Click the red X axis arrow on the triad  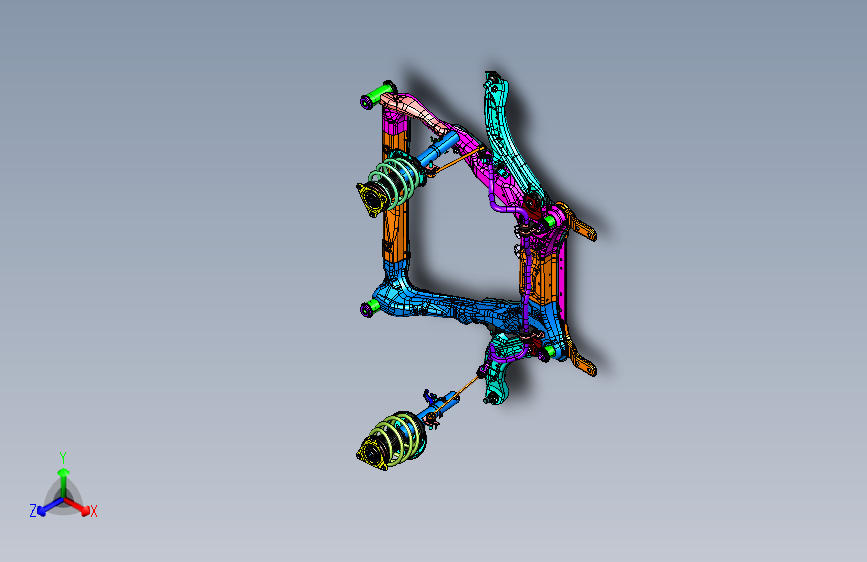tap(79, 506)
